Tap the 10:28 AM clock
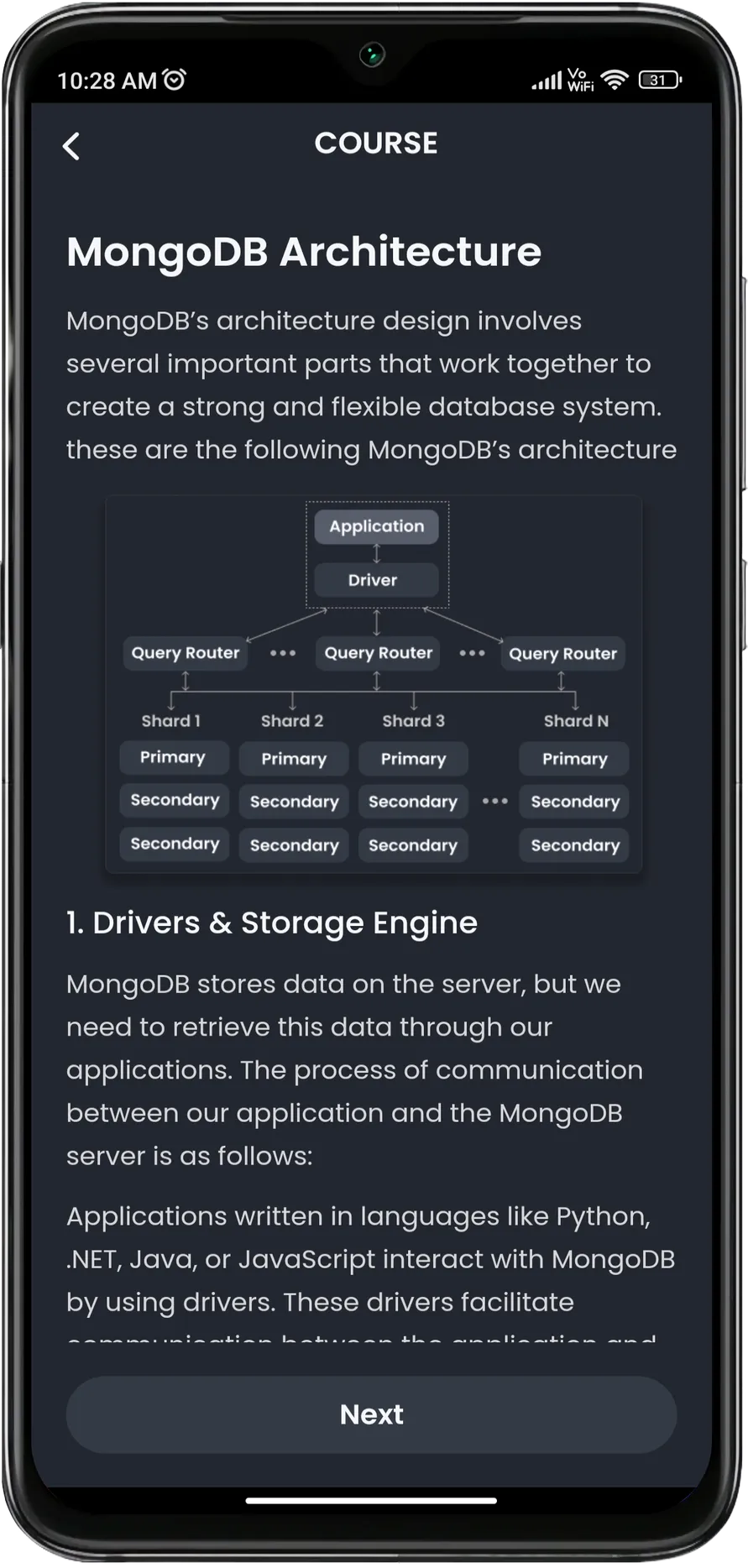Screen dimensions: 748x1568 coord(107,81)
